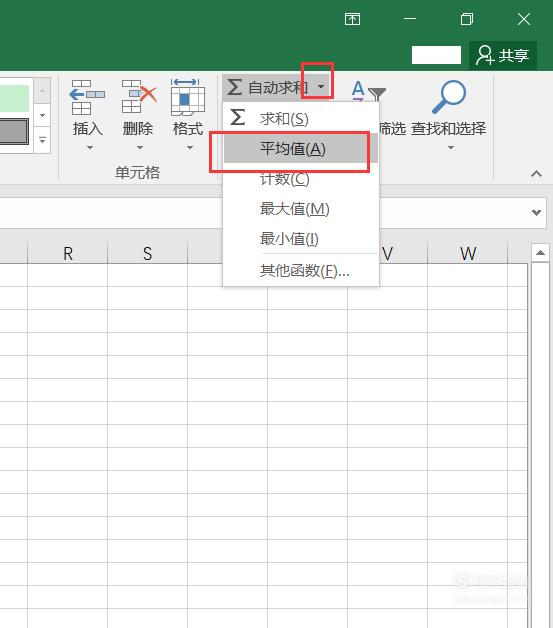Choose 求和(S) from the menu

[301, 119]
